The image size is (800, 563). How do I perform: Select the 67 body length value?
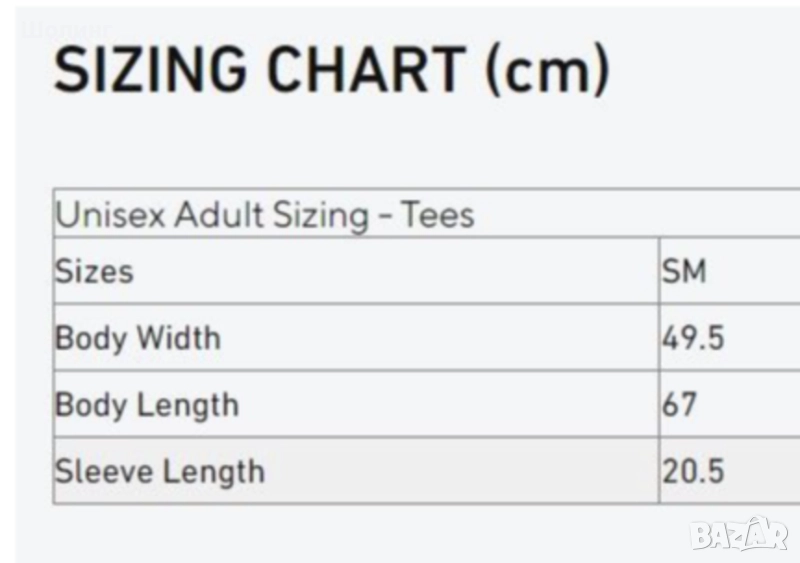[x=679, y=405]
